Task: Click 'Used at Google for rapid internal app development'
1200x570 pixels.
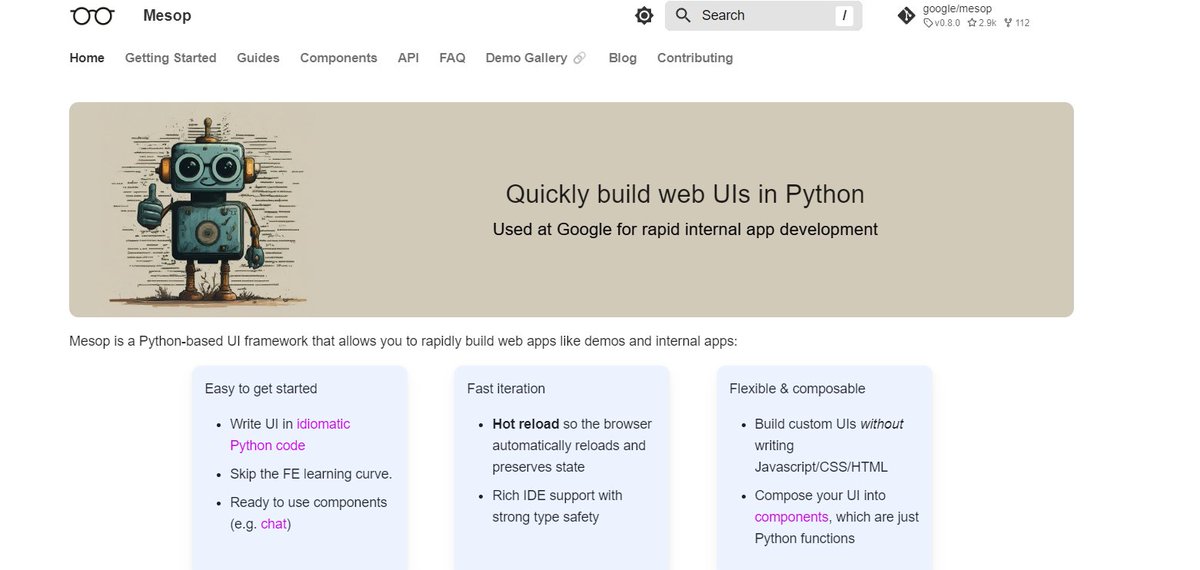Action: coord(685,229)
